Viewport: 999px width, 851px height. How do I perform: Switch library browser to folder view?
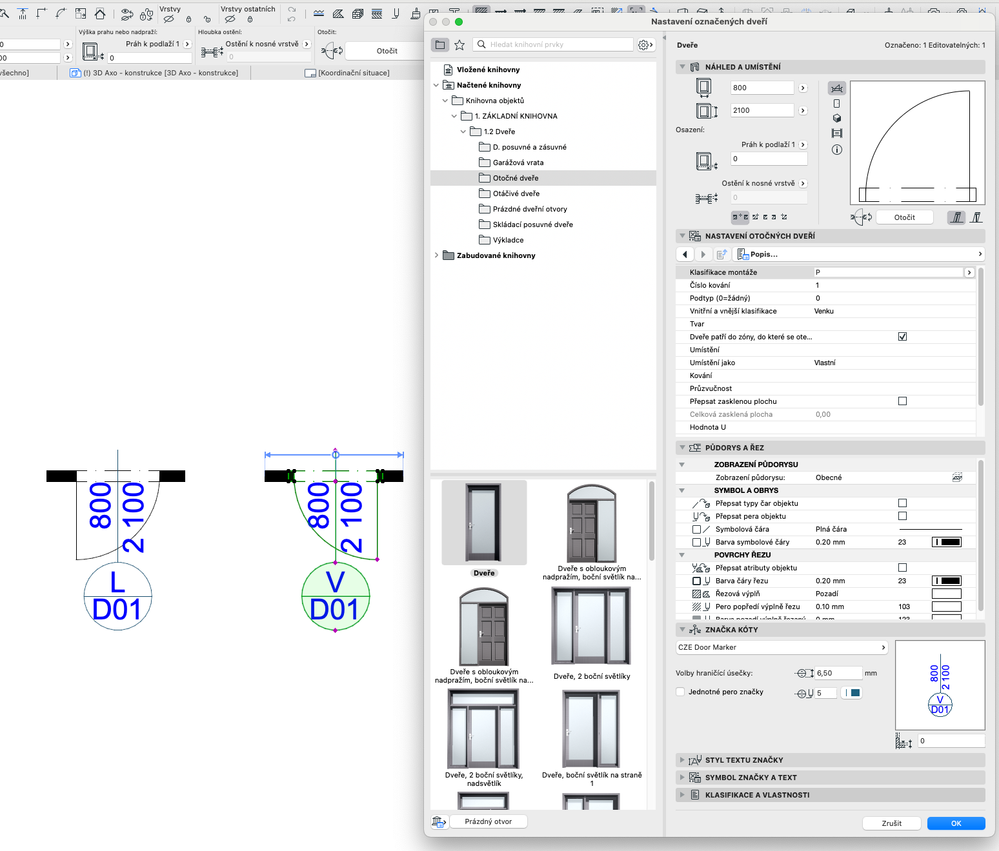[440, 45]
